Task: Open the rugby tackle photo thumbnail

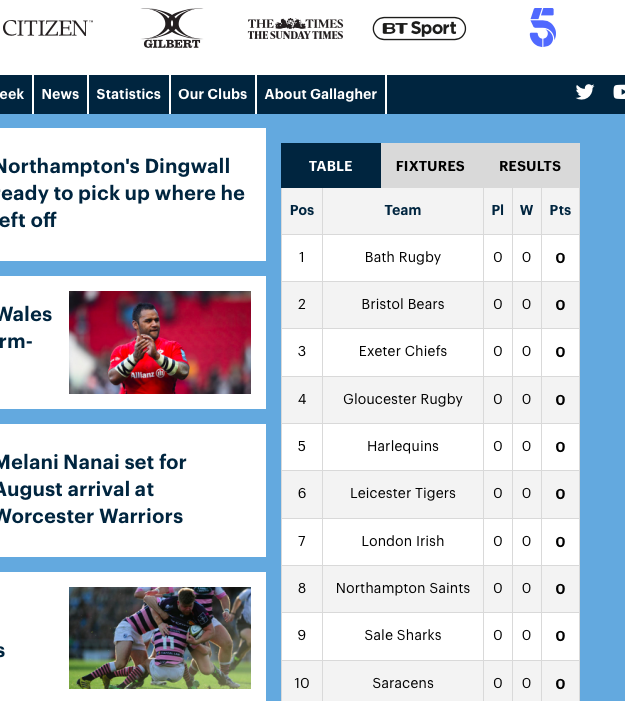Action: [160, 638]
